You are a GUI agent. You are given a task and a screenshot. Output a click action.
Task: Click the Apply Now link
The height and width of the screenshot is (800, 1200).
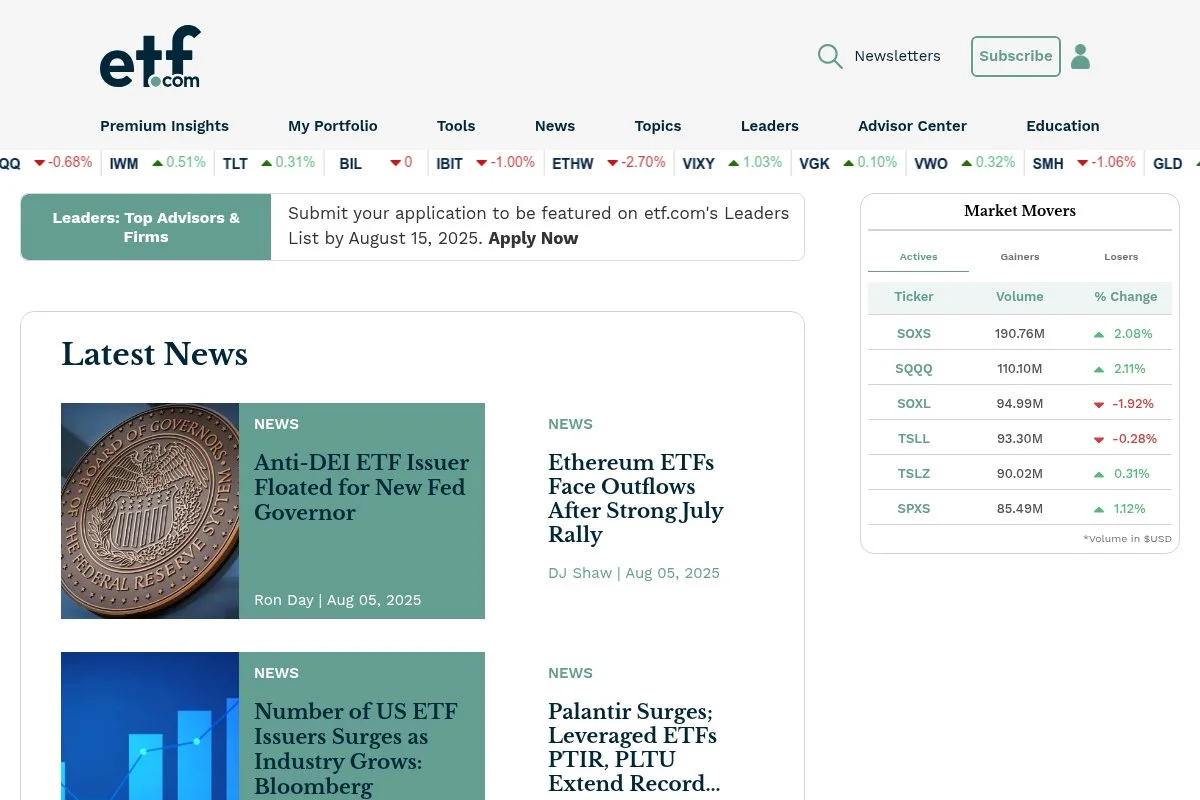[x=533, y=238]
